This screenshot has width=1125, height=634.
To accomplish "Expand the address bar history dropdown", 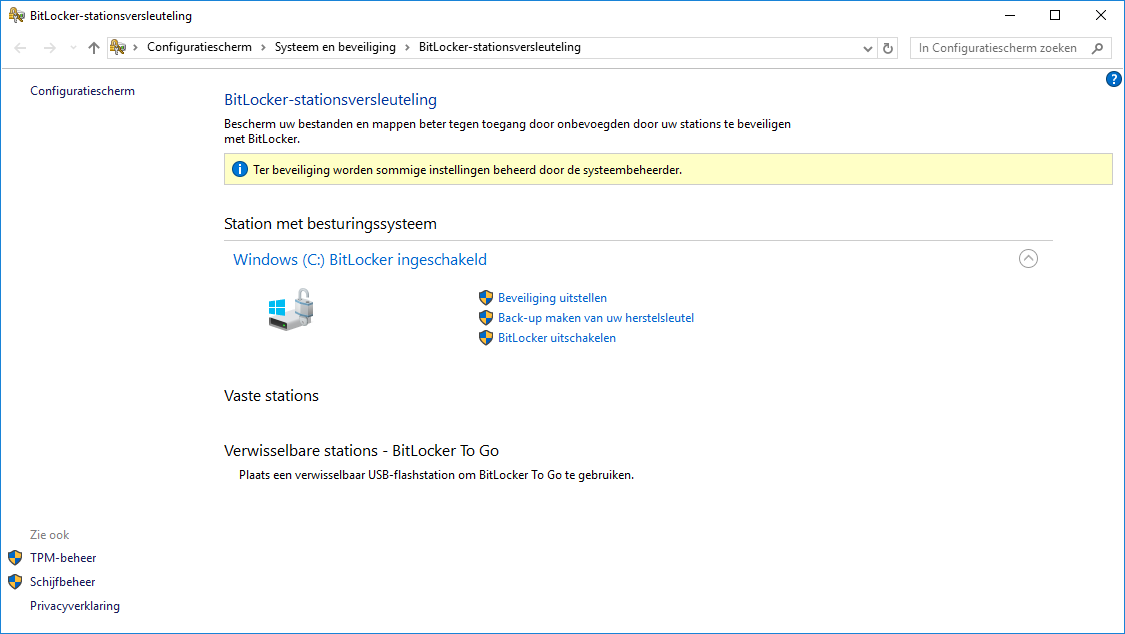I will point(867,48).
